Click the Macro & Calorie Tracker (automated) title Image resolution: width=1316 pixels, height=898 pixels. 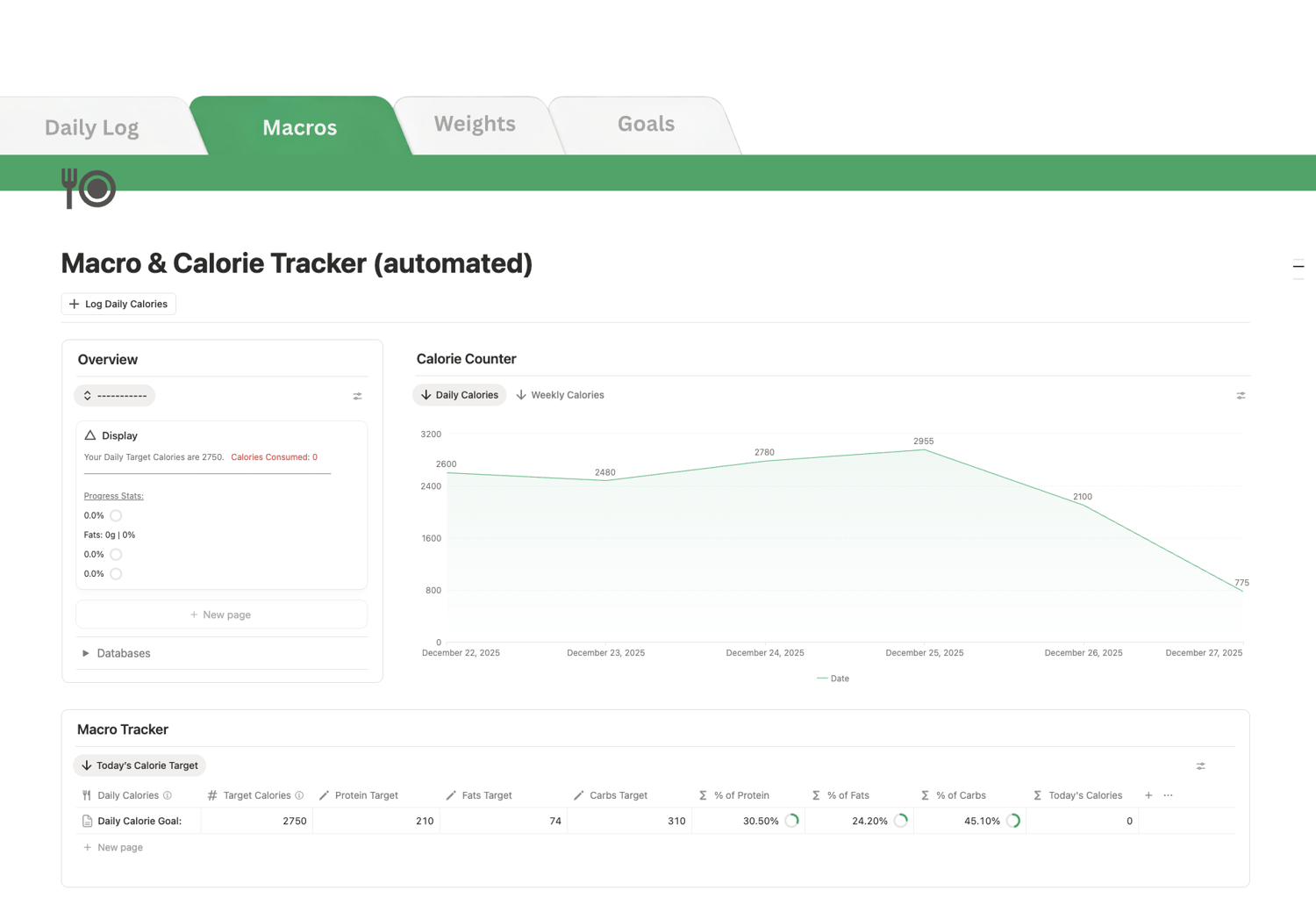[x=297, y=263]
